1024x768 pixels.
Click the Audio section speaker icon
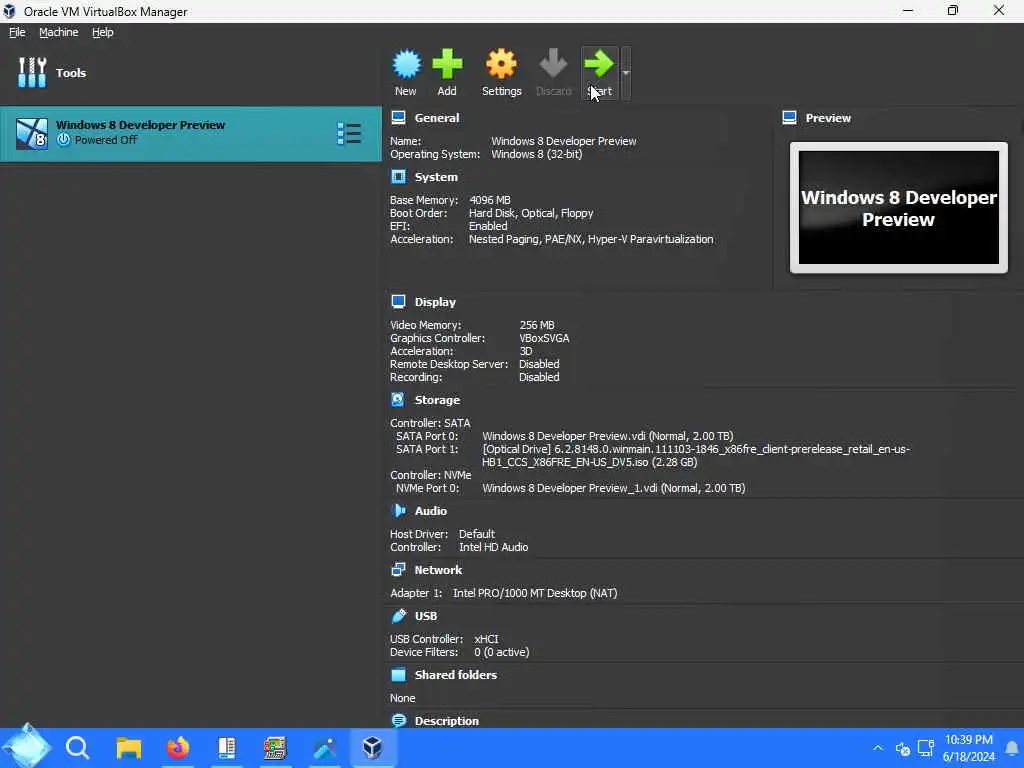tap(398, 511)
